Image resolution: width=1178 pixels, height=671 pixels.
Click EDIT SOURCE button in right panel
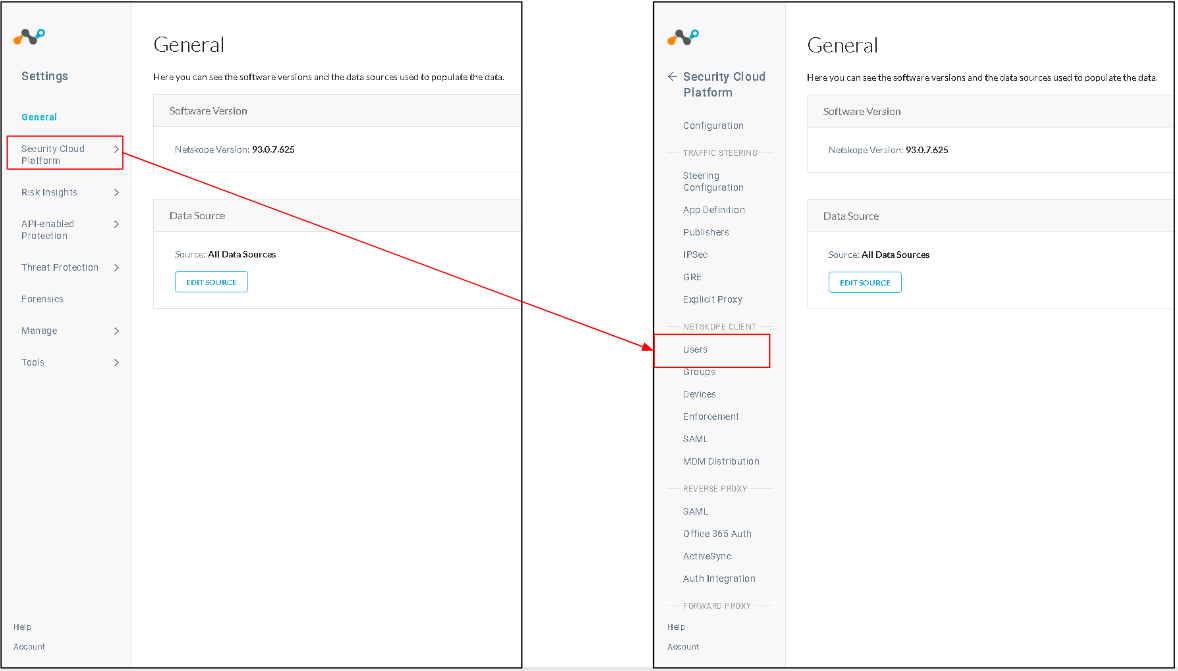[865, 283]
